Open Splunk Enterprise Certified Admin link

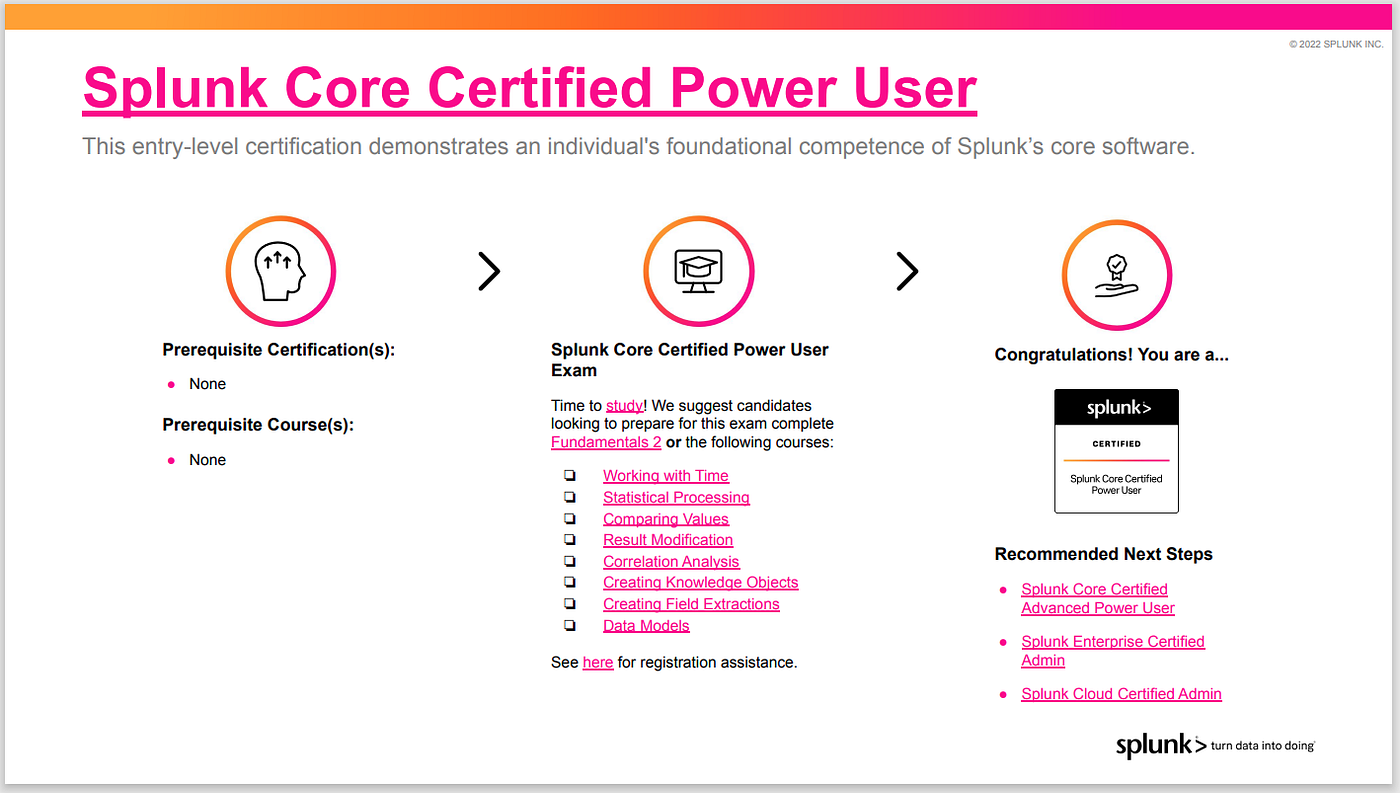pyautogui.click(x=1113, y=651)
